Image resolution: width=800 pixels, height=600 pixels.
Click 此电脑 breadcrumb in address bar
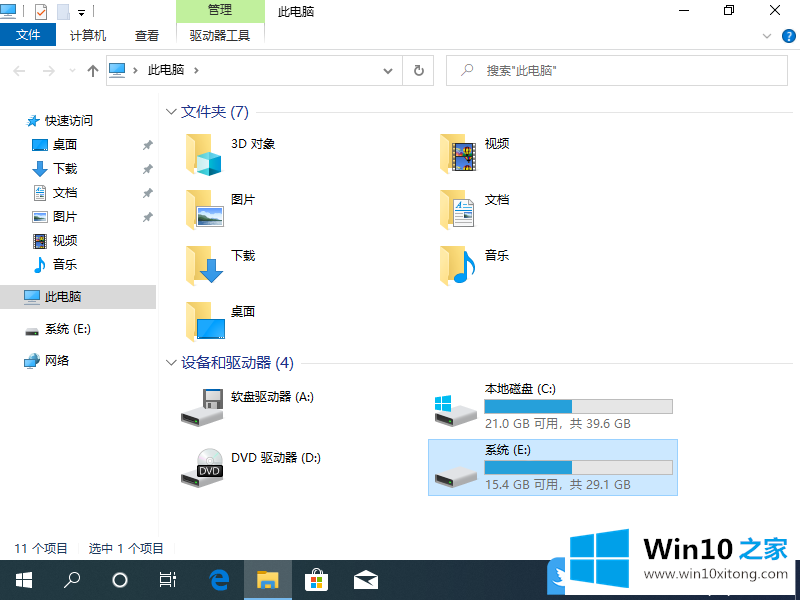[x=166, y=70]
